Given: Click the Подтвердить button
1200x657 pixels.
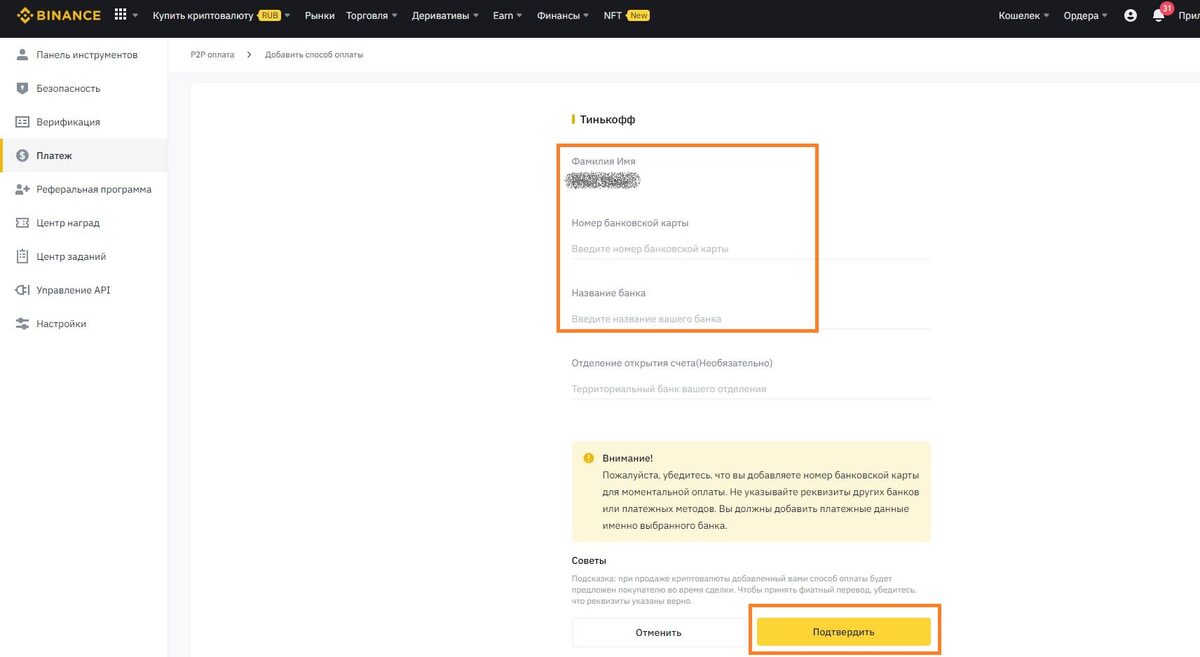Looking at the screenshot, I should (x=844, y=632).
